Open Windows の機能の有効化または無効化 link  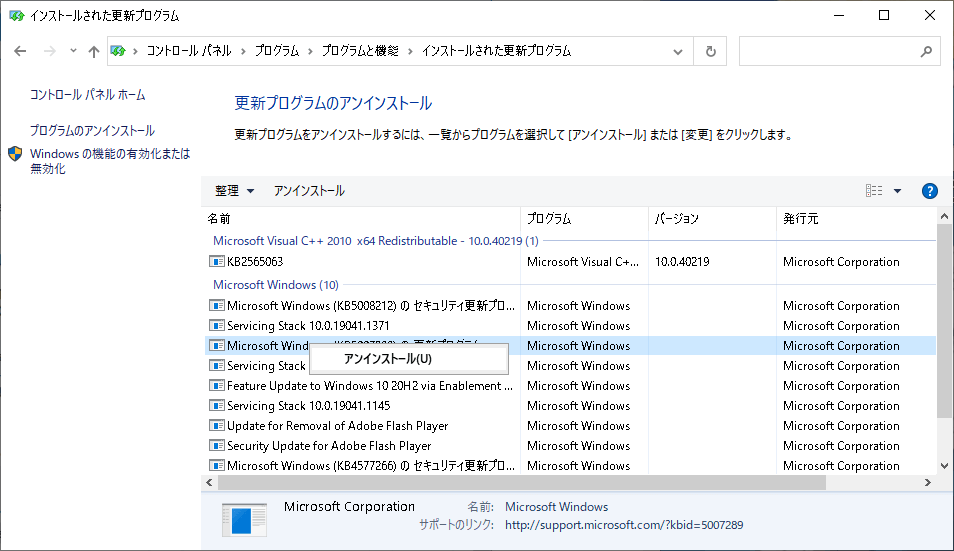click(x=110, y=161)
